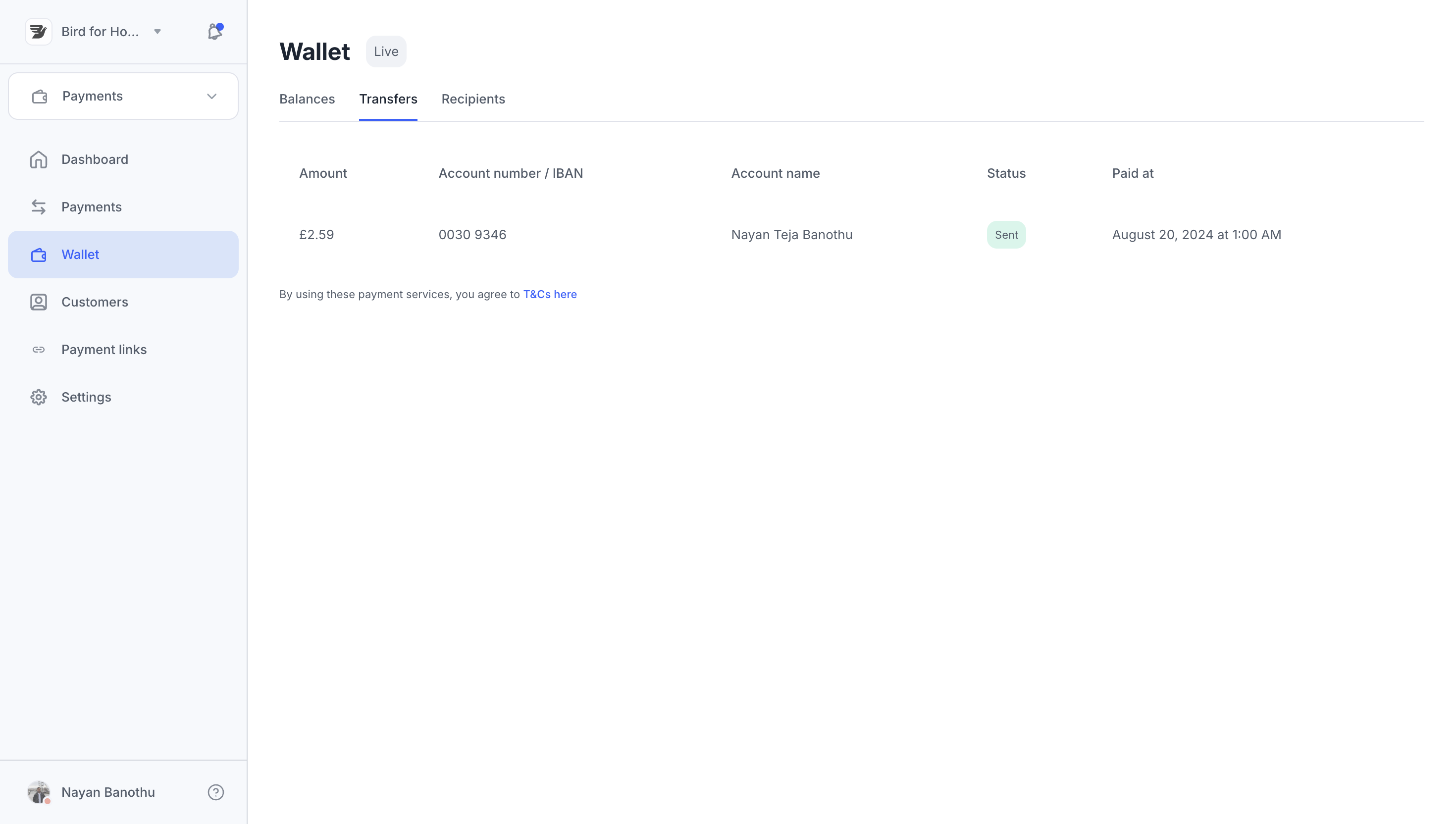Click the Sent status badge

pyautogui.click(x=1005, y=235)
